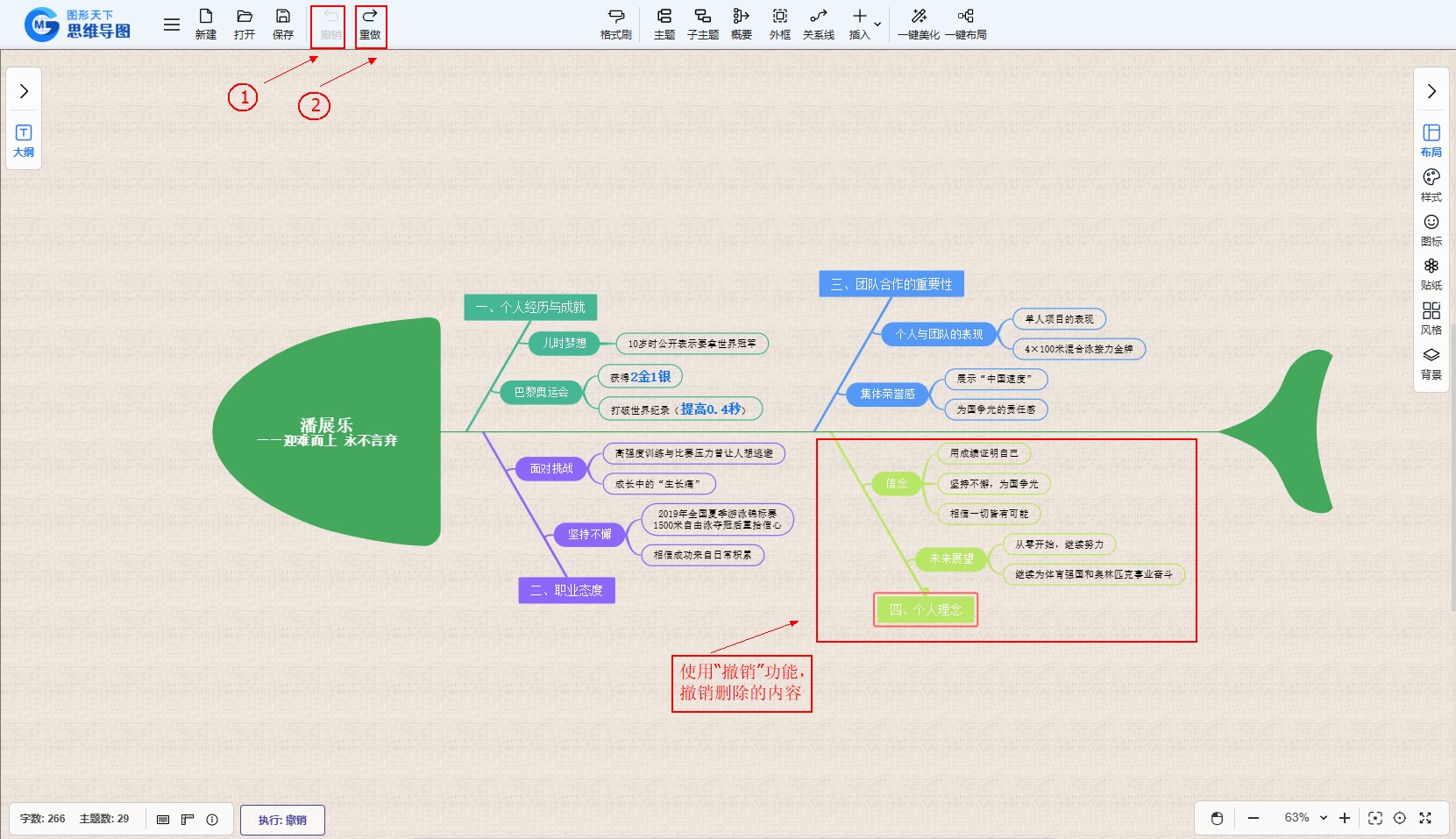Viewport: 1456px width, 839px height.
Task: Open the hamburger main menu
Action: coord(172,25)
